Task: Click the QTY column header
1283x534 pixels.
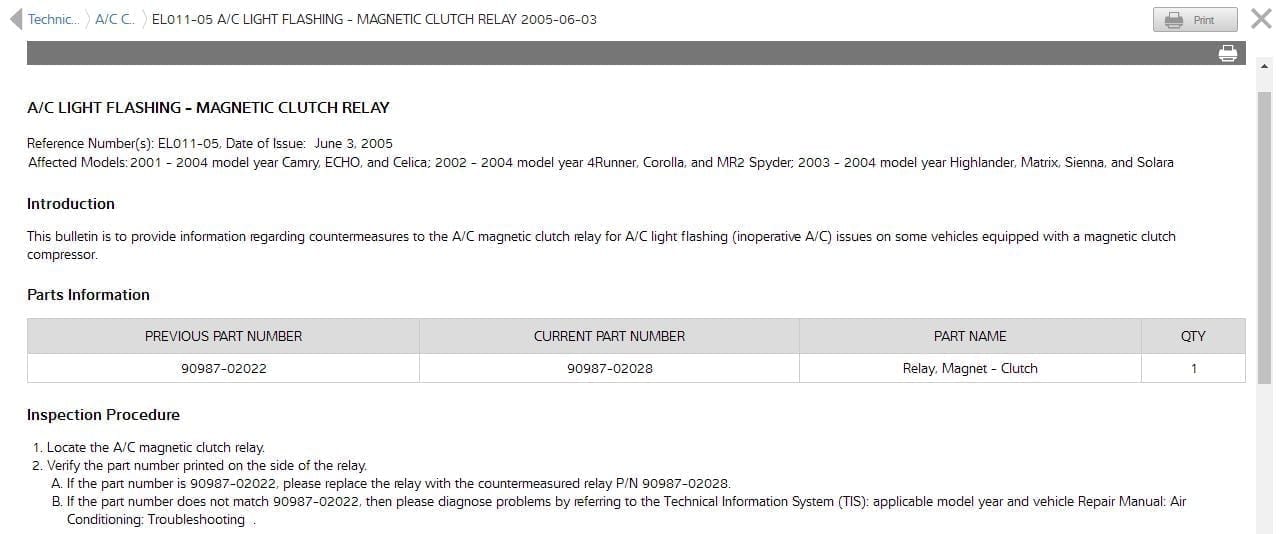Action: pyautogui.click(x=1193, y=336)
